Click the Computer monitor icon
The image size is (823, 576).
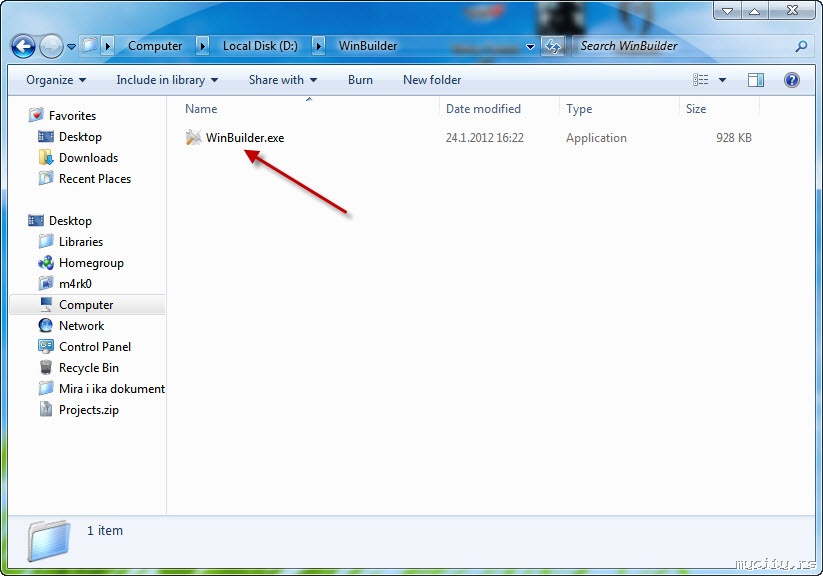point(46,304)
